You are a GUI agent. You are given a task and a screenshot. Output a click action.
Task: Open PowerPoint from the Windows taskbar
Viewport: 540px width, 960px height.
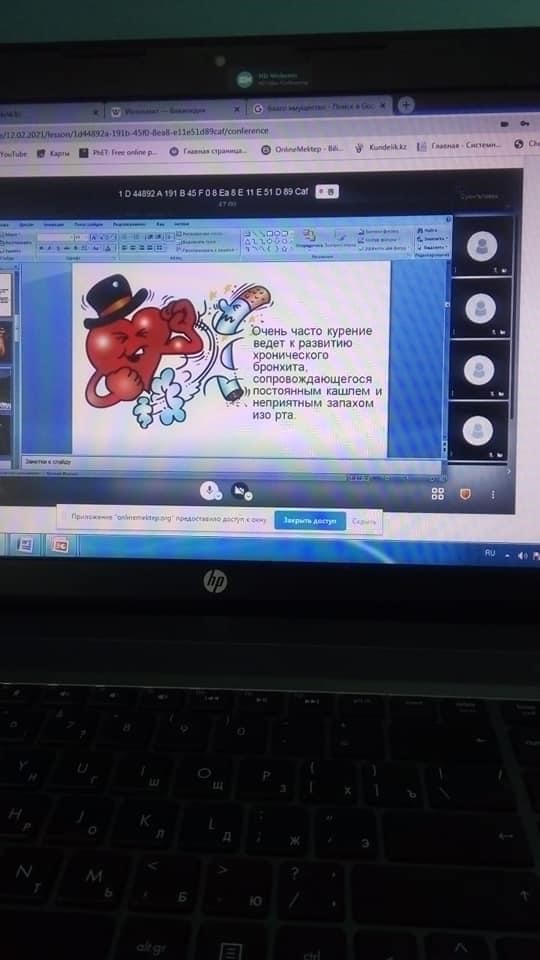pos(61,545)
